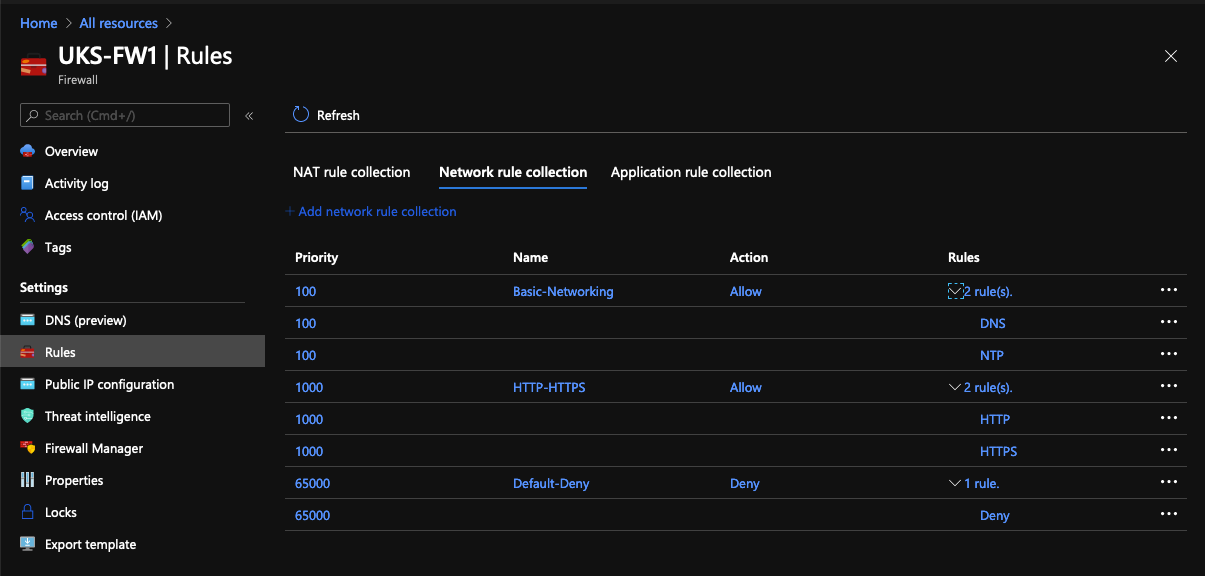Image resolution: width=1205 pixels, height=576 pixels.
Task: Open the HTTP rule link
Action: tap(995, 419)
